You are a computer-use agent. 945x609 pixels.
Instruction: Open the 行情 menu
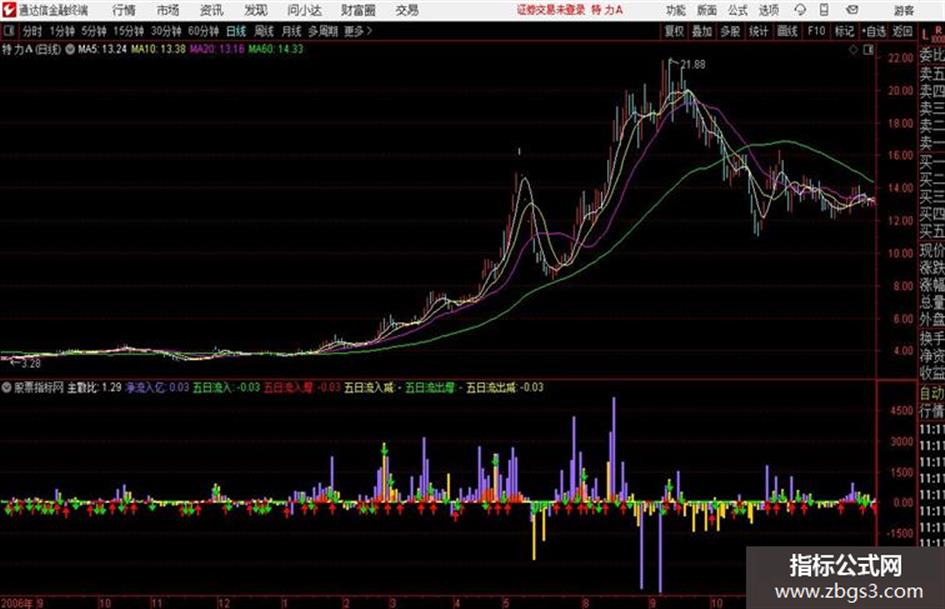124,10
